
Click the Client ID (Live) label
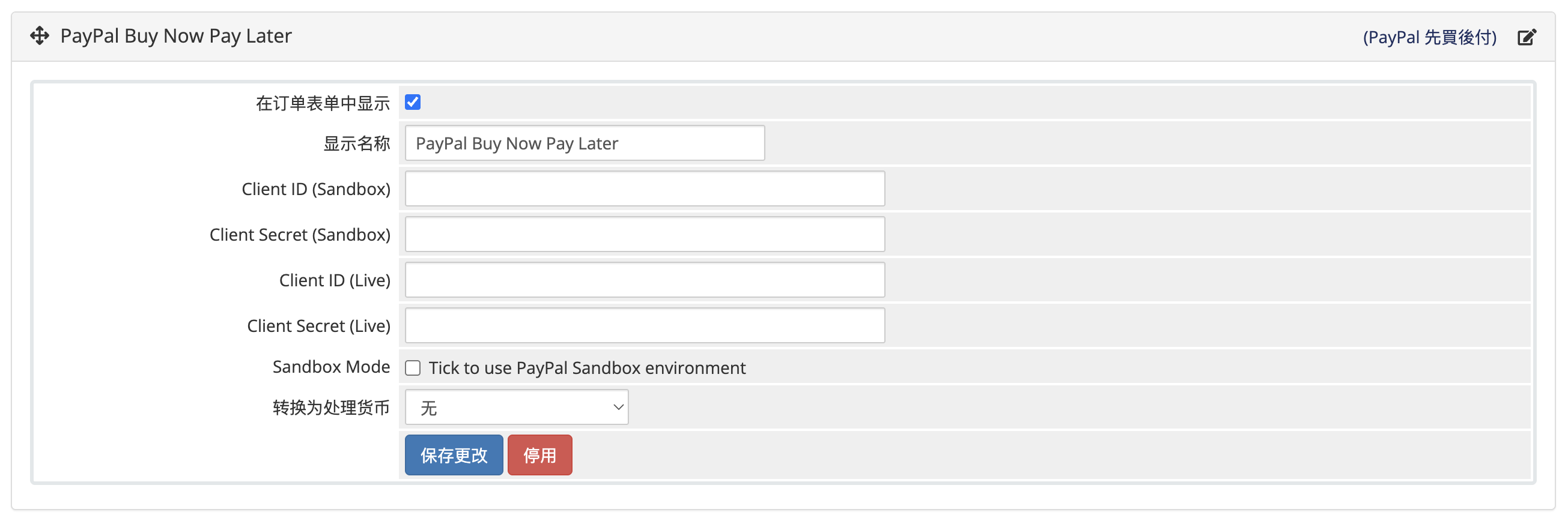click(335, 280)
